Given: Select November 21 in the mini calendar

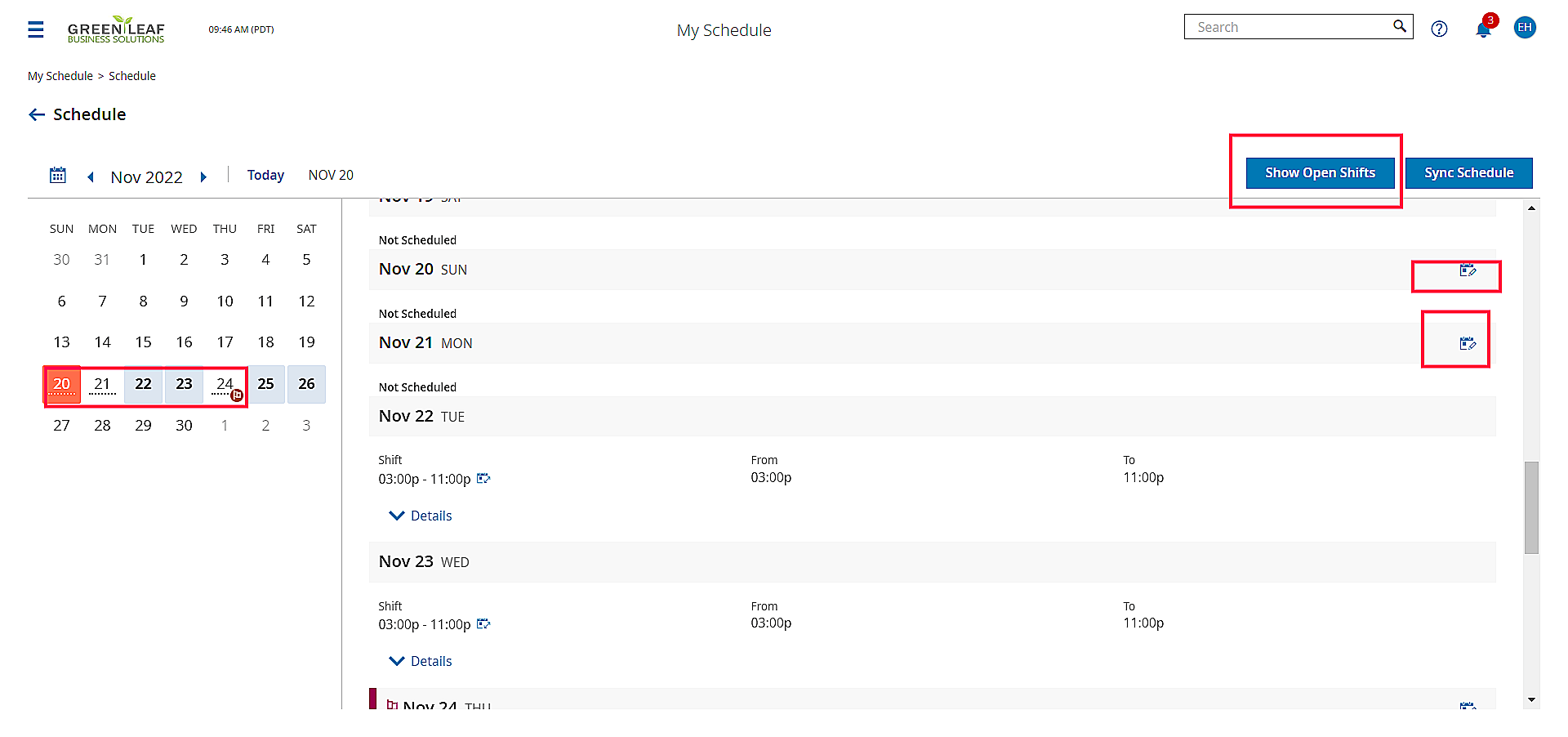Looking at the screenshot, I should tap(102, 384).
